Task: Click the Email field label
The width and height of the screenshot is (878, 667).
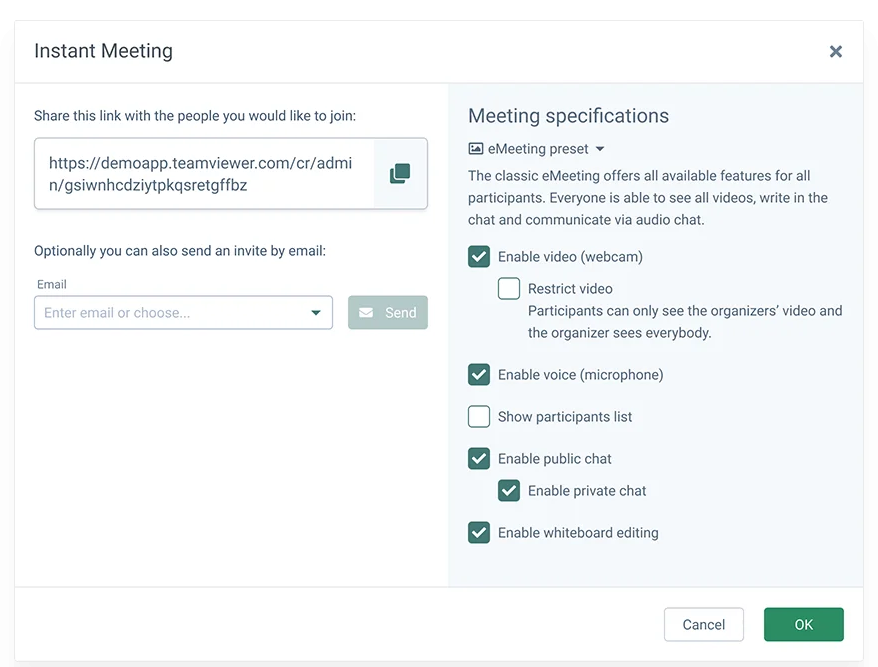Action: 52,284
